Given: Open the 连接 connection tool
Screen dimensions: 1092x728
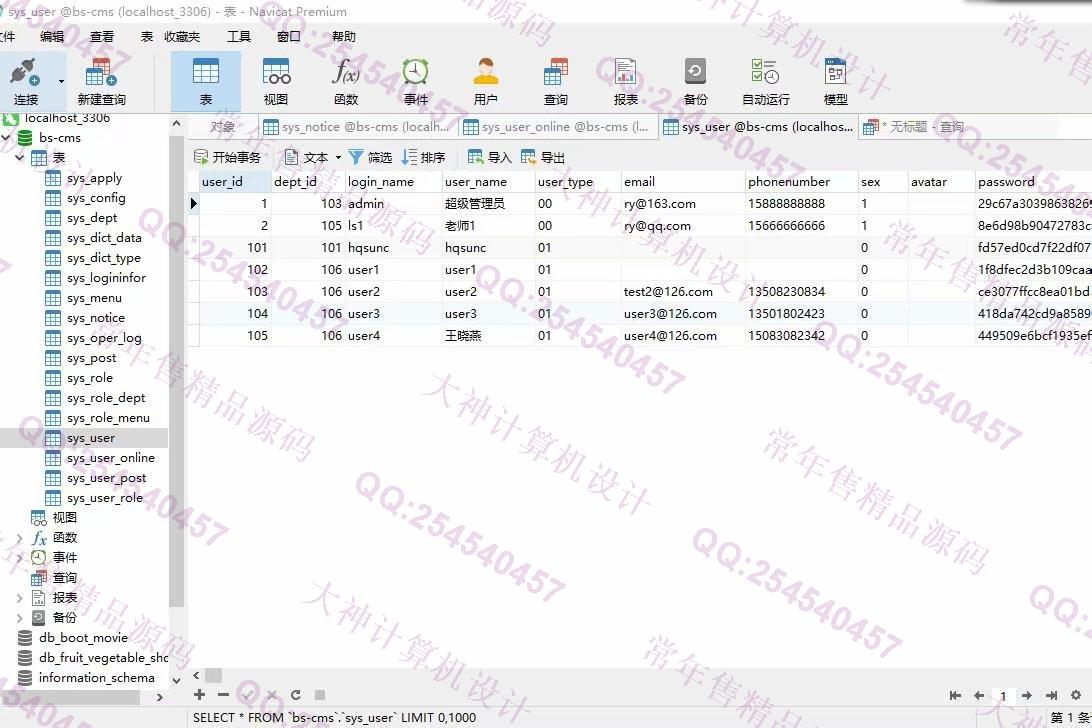Looking at the screenshot, I should click(x=26, y=82).
